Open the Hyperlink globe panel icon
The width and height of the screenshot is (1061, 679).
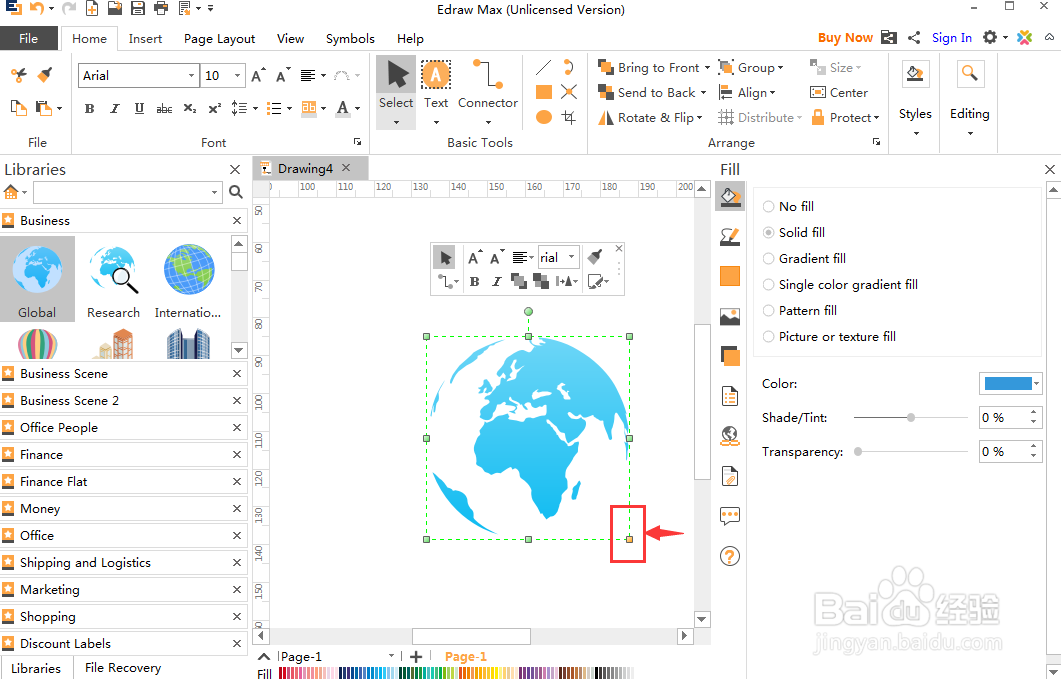click(x=729, y=436)
